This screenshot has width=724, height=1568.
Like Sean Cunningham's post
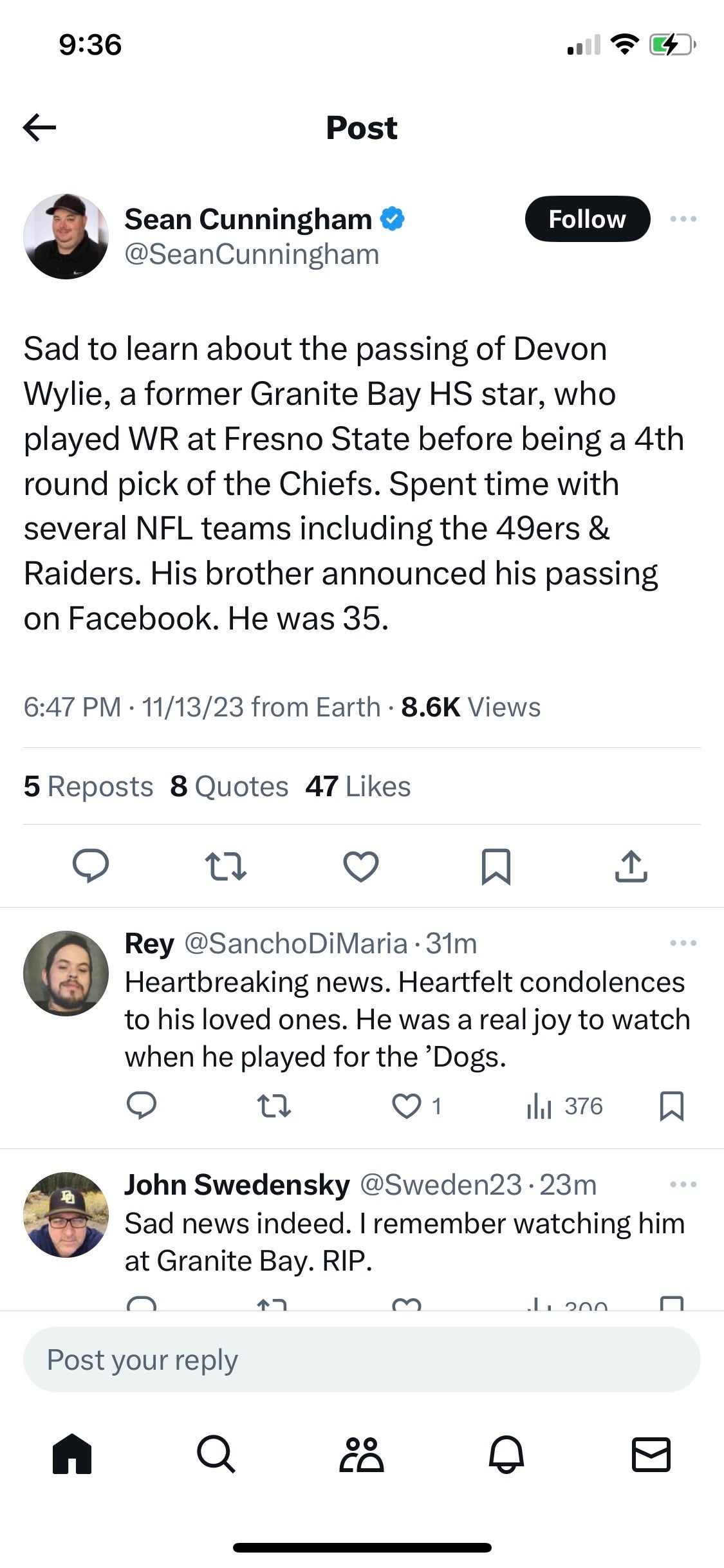(362, 867)
